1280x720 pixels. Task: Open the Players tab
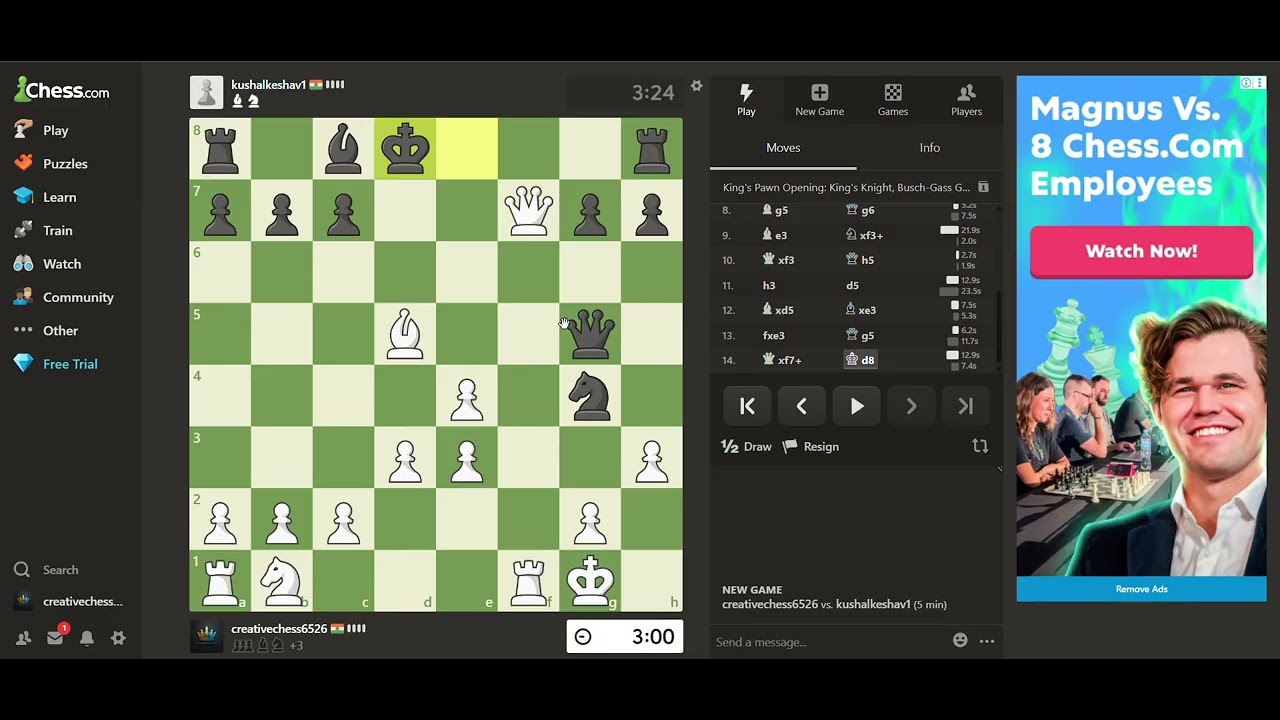(x=966, y=100)
